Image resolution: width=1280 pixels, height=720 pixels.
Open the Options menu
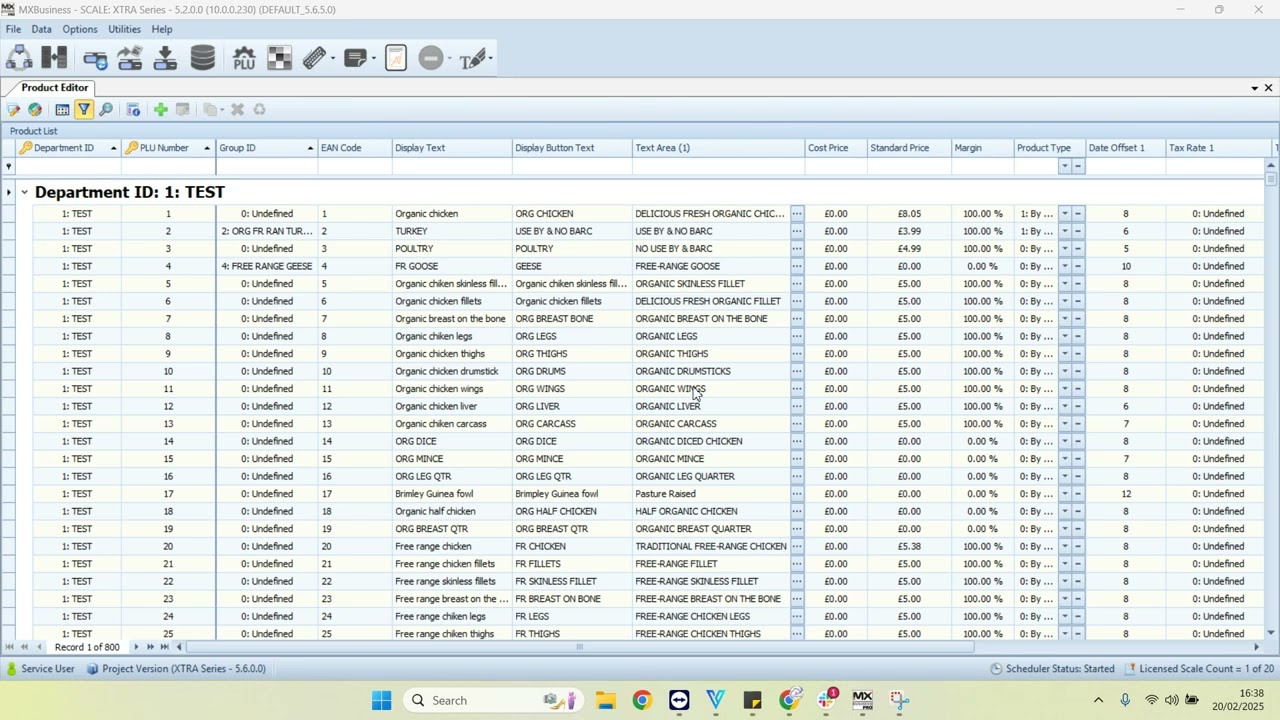[x=80, y=29]
